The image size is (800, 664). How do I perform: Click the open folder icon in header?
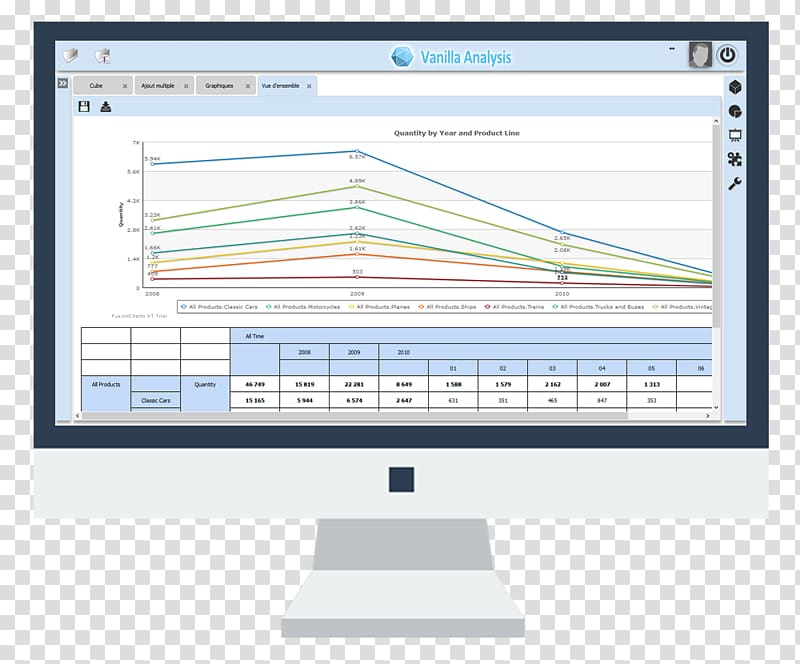click(x=71, y=55)
